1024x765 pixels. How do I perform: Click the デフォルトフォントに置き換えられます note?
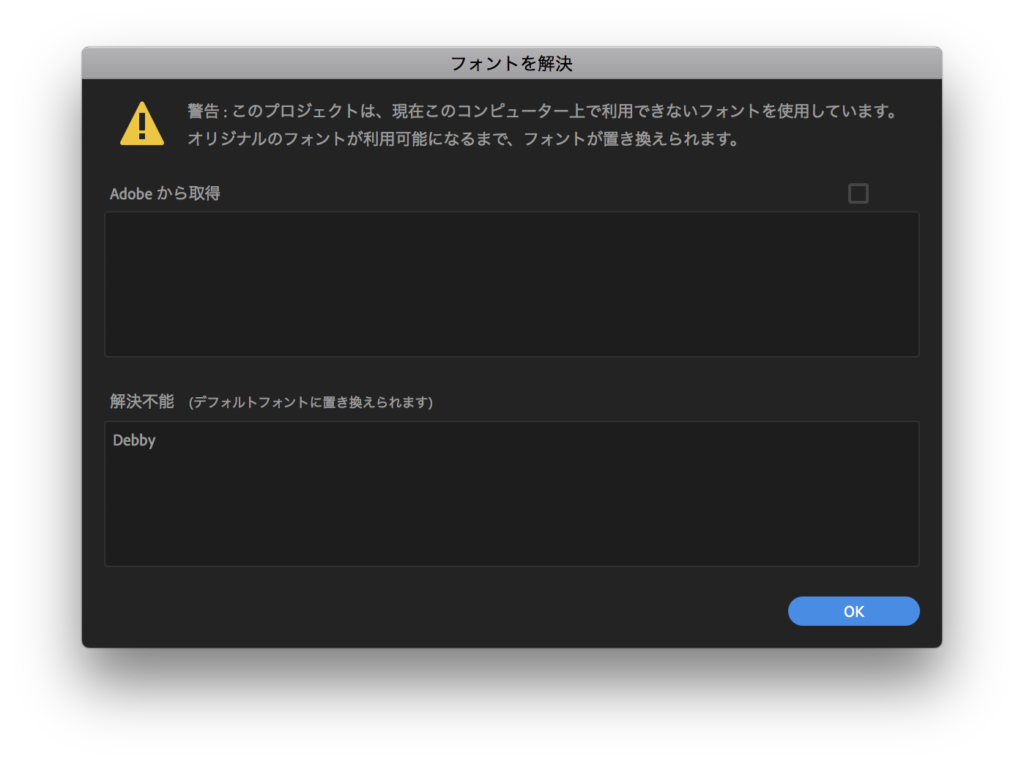pos(311,402)
